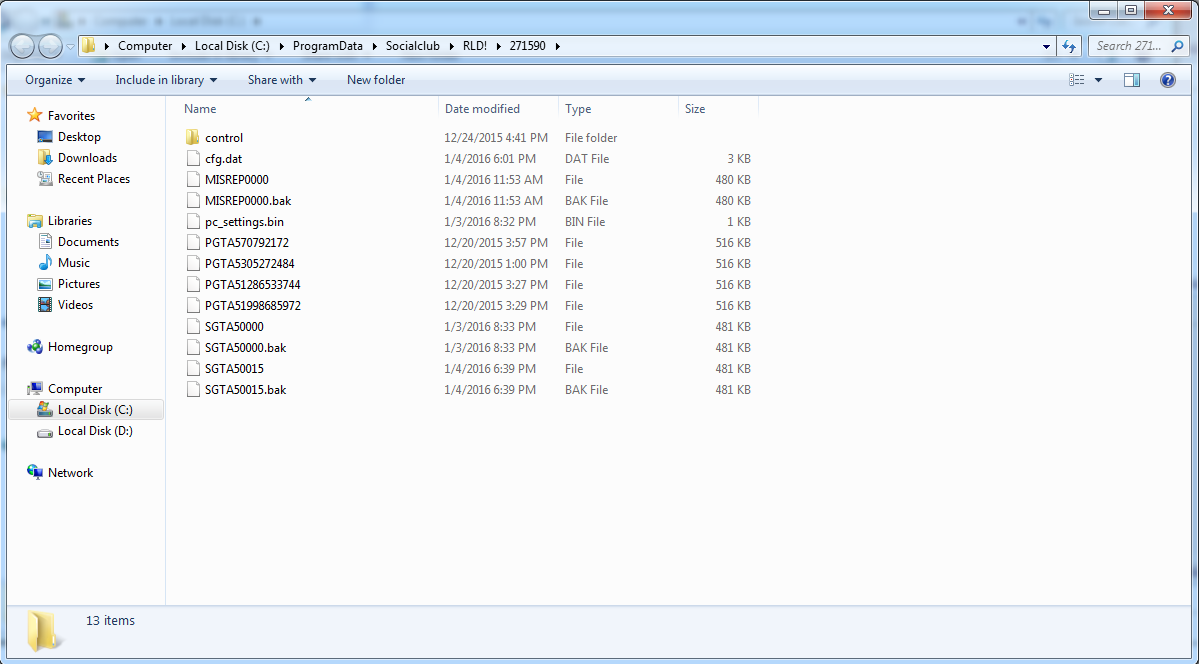This screenshot has width=1199, height=664.
Task: Toggle the preview pane icon
Action: click(x=1132, y=80)
